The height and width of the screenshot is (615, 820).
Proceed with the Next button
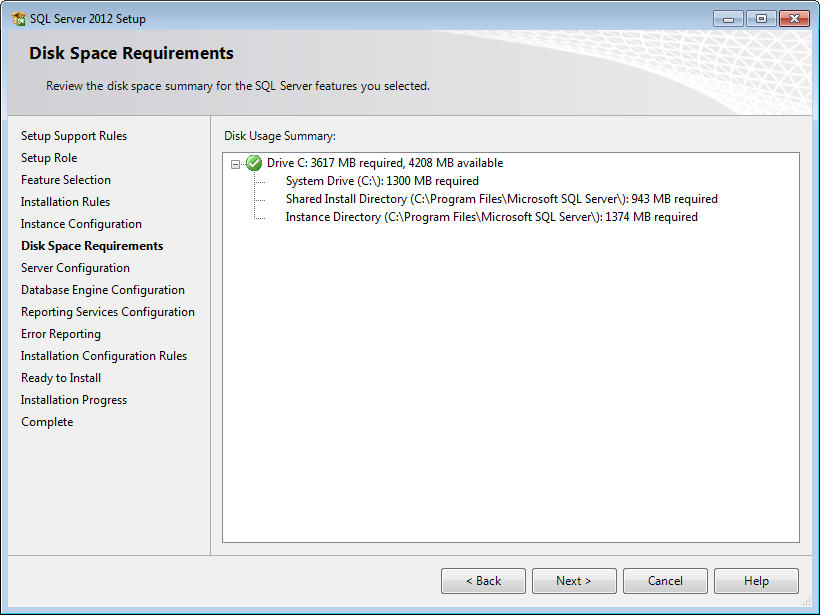click(574, 581)
